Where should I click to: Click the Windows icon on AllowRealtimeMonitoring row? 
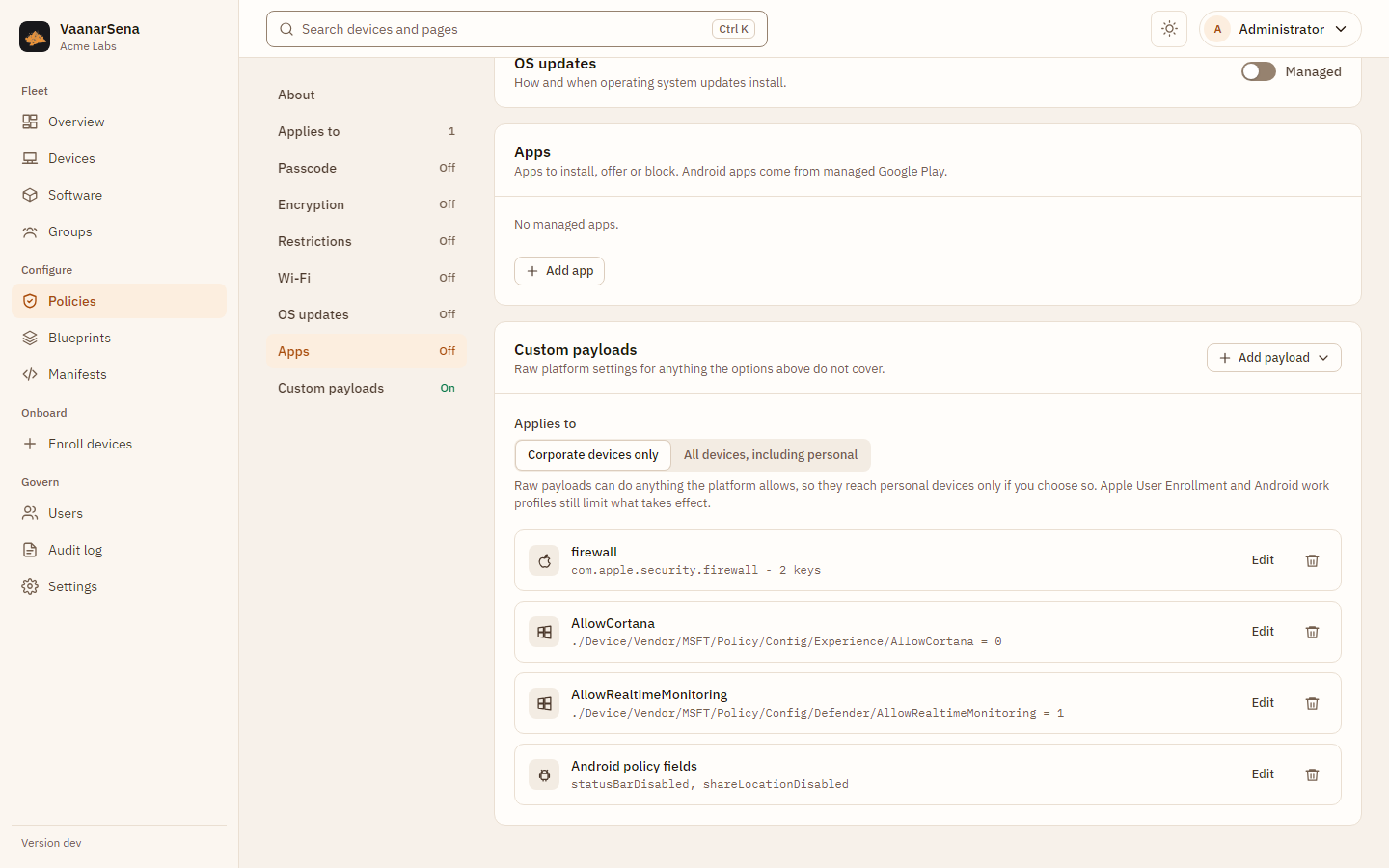tap(544, 703)
